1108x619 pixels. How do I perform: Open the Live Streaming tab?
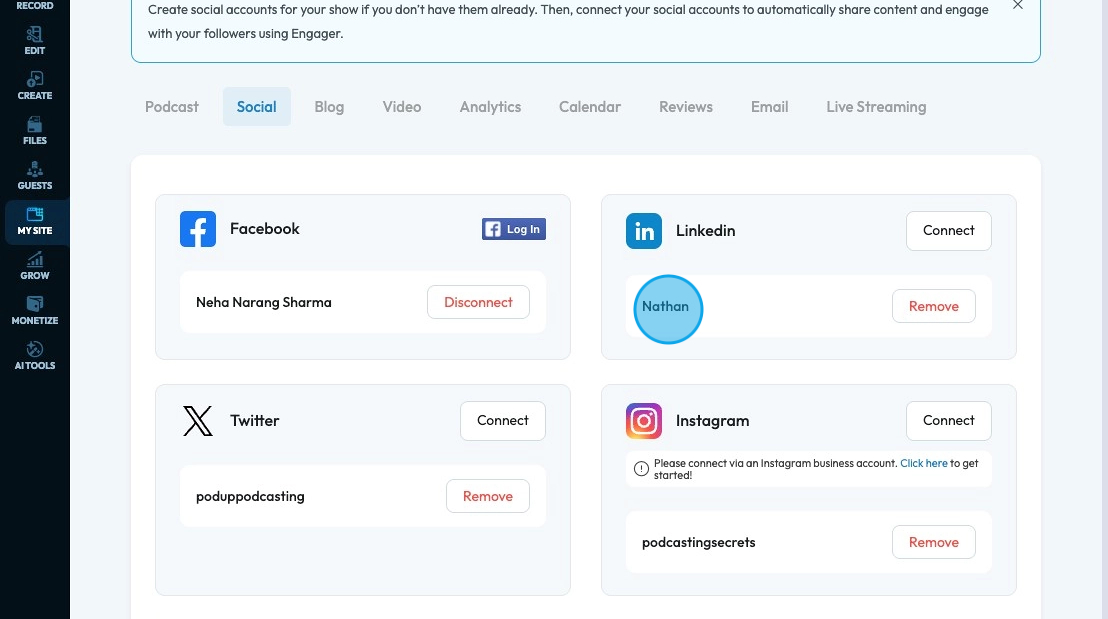(876, 107)
